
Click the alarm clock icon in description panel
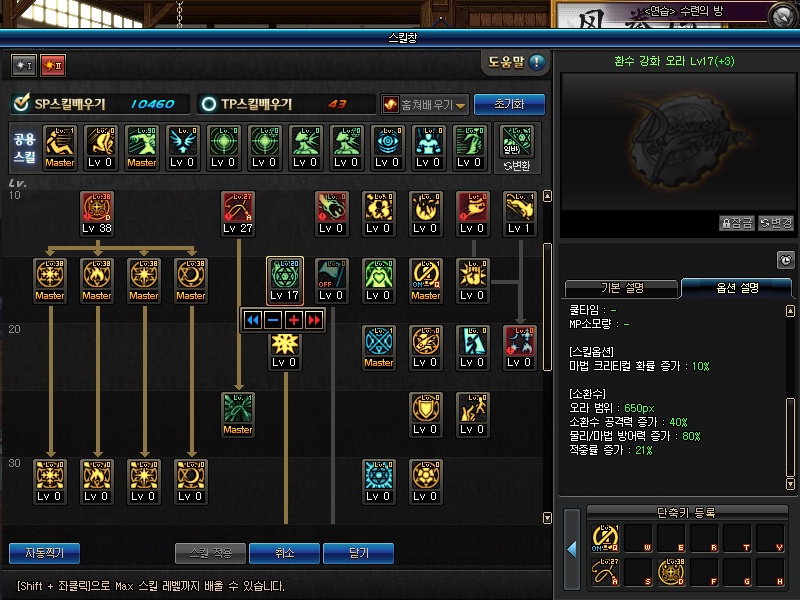786,260
